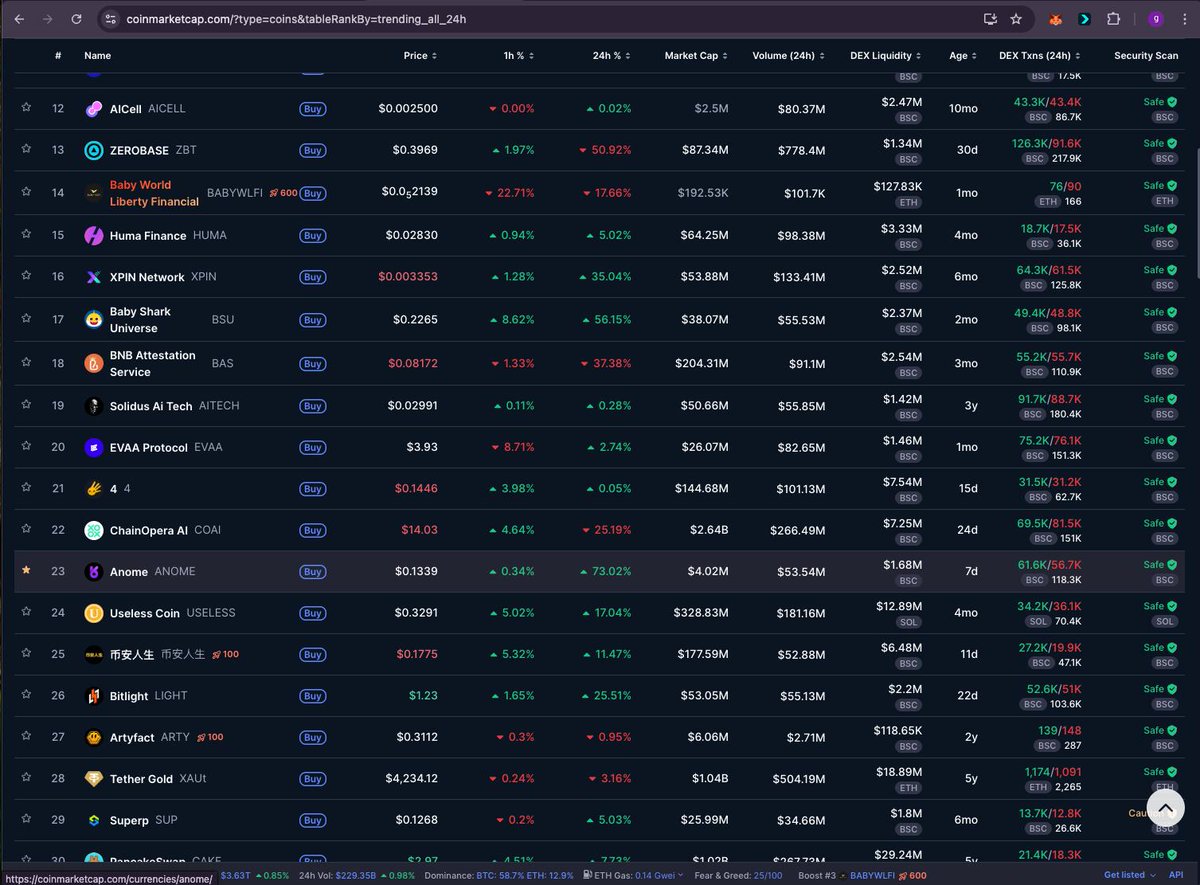Image resolution: width=1200 pixels, height=885 pixels.
Task: Bookmark this page with the star icon
Action: (x=1016, y=19)
